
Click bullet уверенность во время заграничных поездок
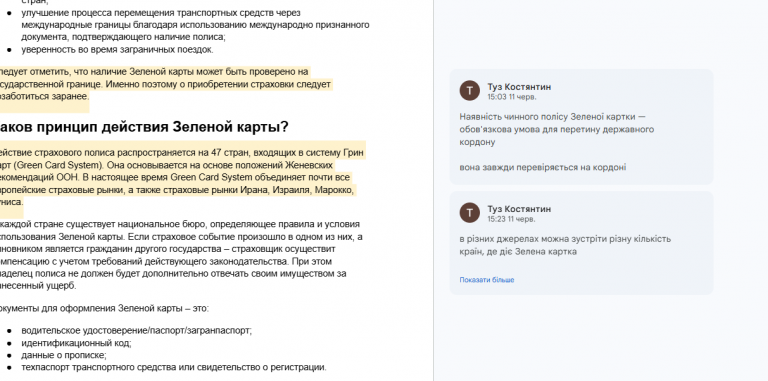click(117, 49)
